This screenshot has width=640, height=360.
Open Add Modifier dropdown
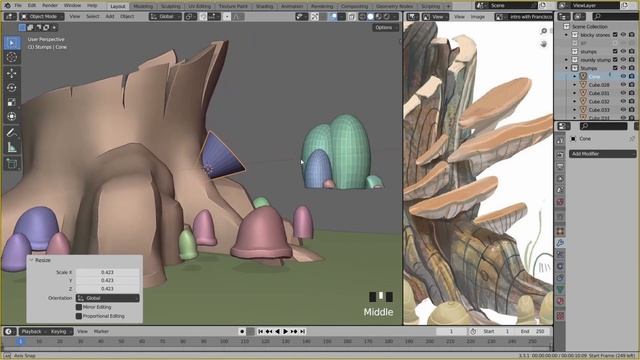click(602, 154)
